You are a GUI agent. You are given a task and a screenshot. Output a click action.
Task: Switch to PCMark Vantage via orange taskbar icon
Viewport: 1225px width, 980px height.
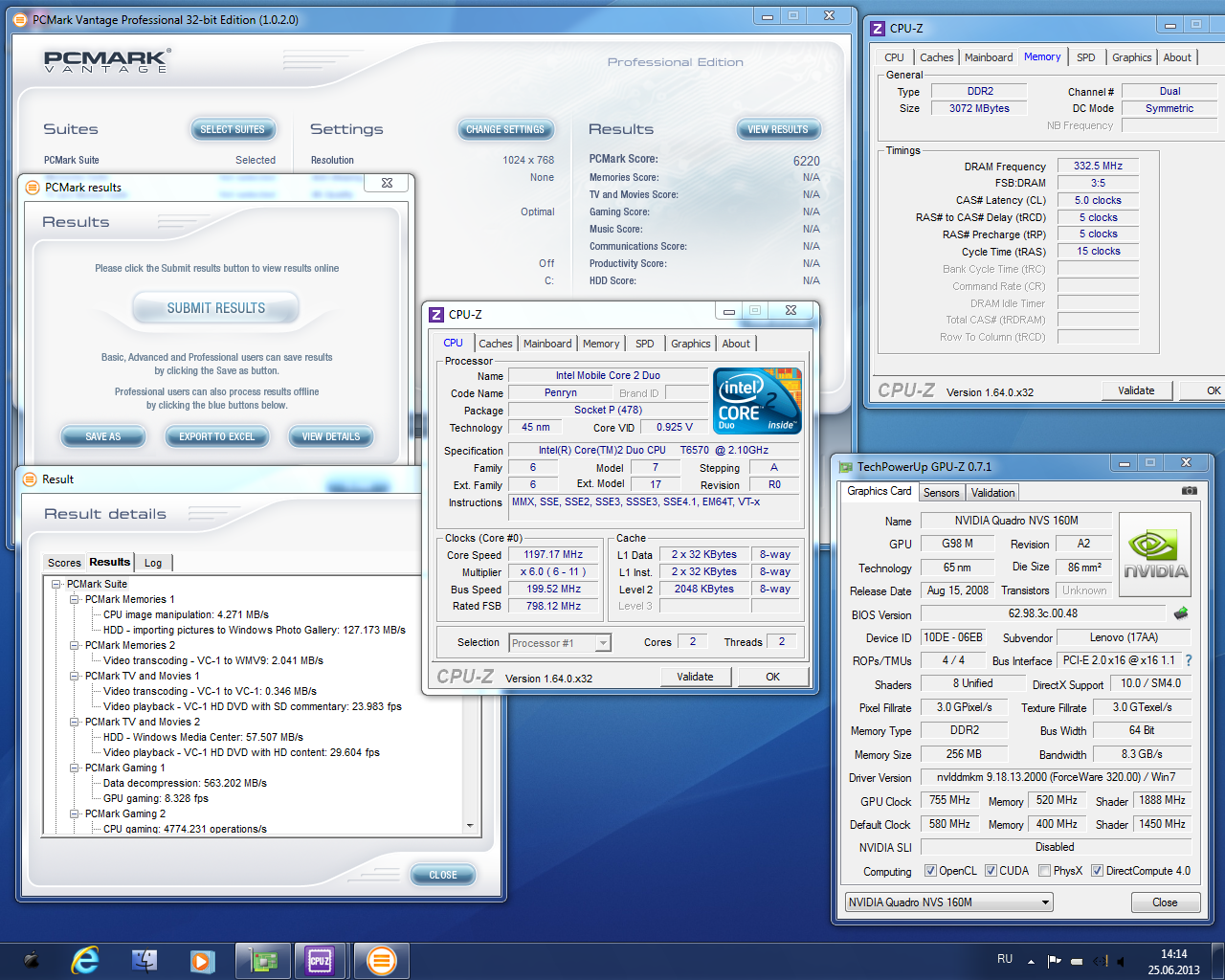[381, 960]
